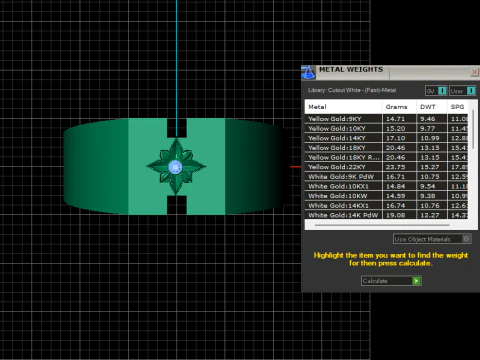
Task: Click the Library: Cutout White label
Action: (x=352, y=90)
